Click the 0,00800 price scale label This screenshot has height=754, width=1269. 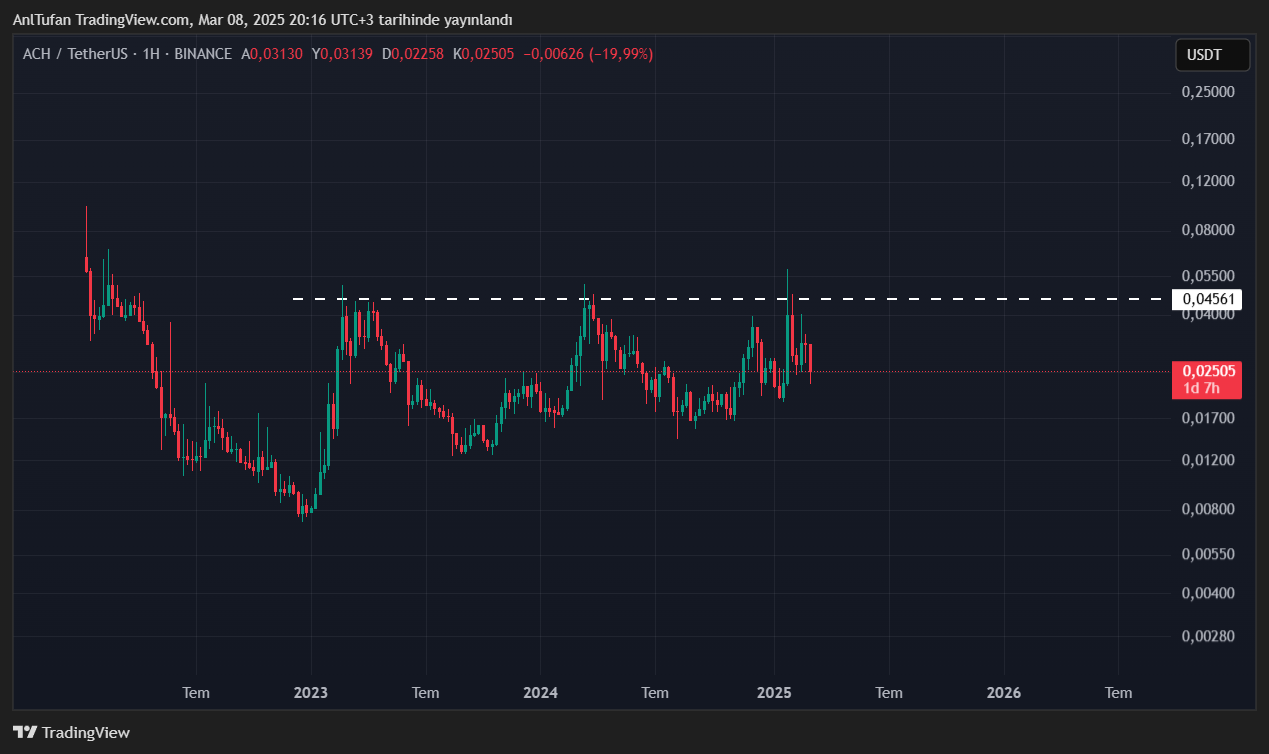click(1208, 508)
